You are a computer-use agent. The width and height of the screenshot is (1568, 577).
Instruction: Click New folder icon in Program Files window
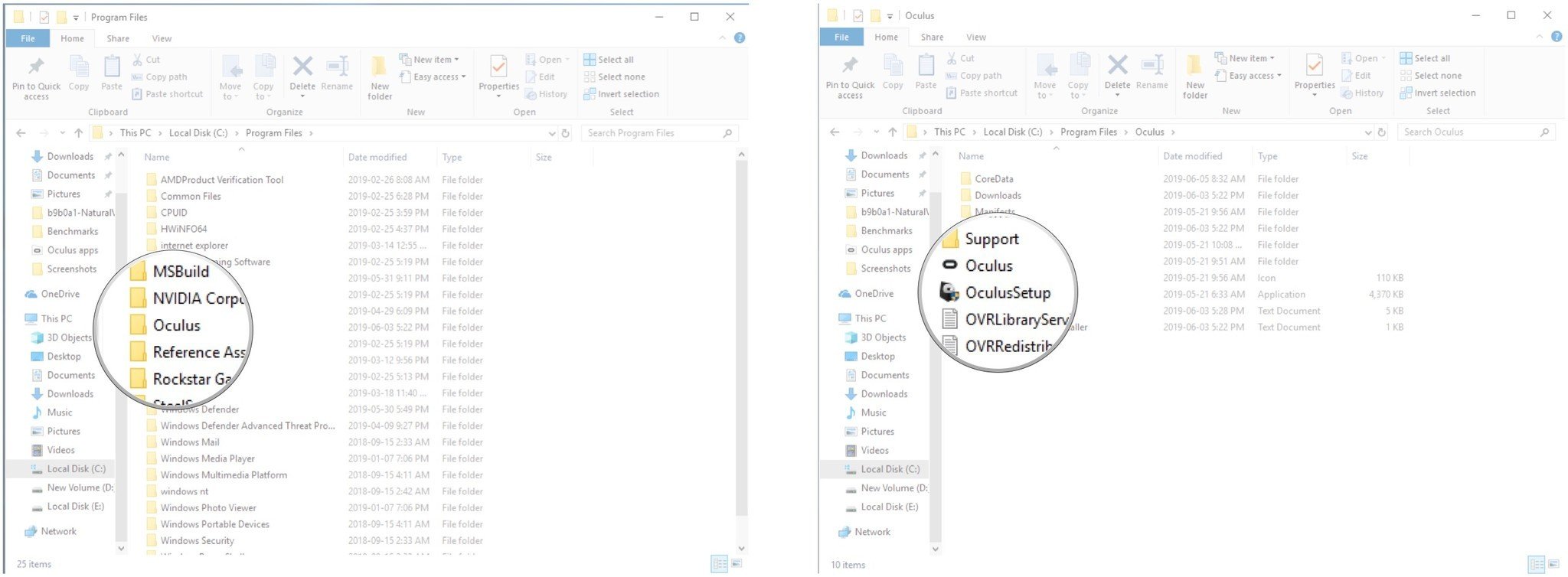click(380, 67)
